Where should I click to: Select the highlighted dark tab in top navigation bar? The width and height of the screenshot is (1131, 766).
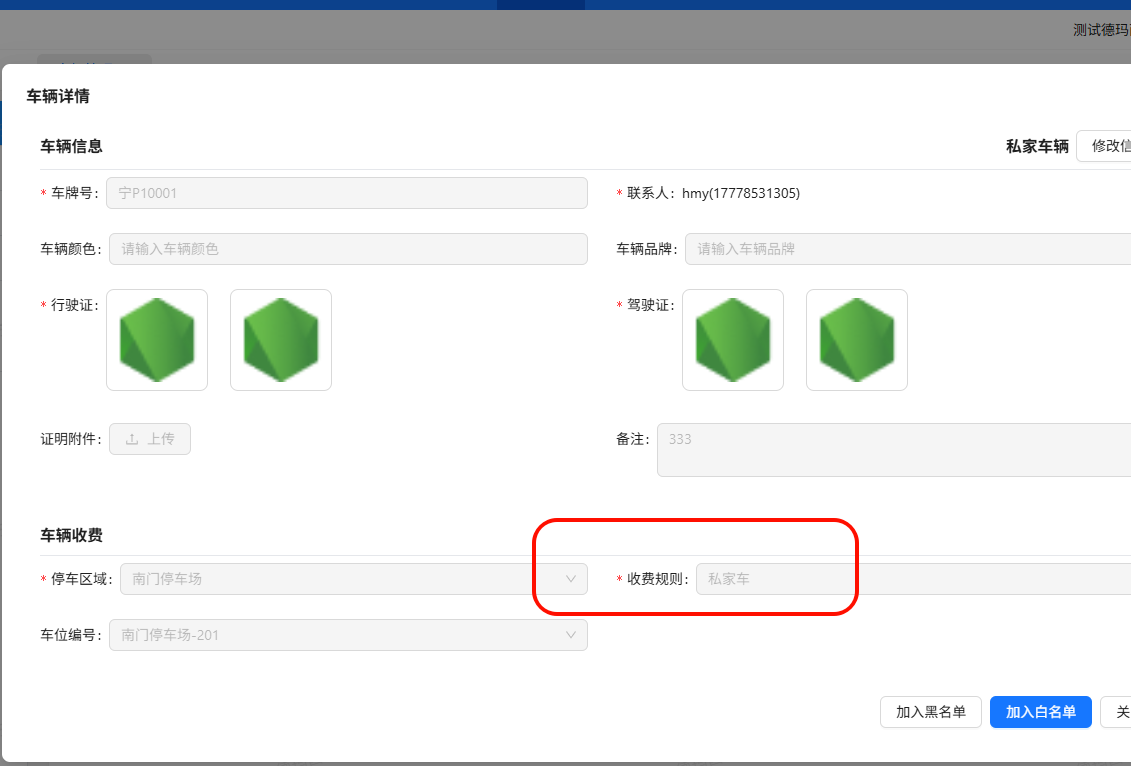(540, 5)
